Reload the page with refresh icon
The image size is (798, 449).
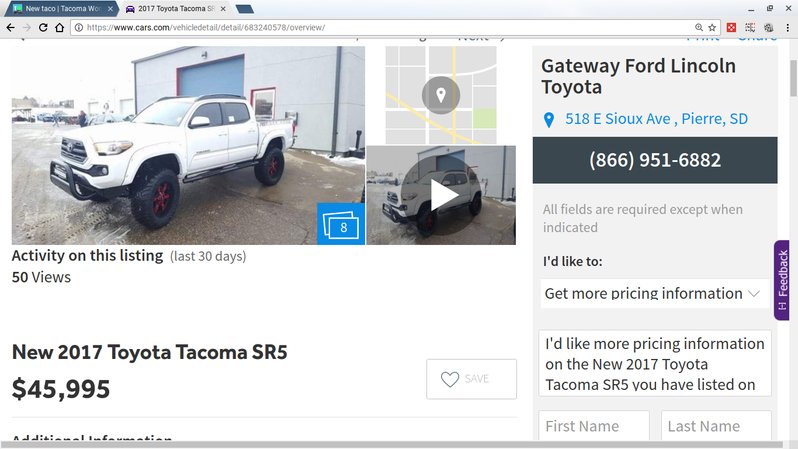click(x=43, y=27)
